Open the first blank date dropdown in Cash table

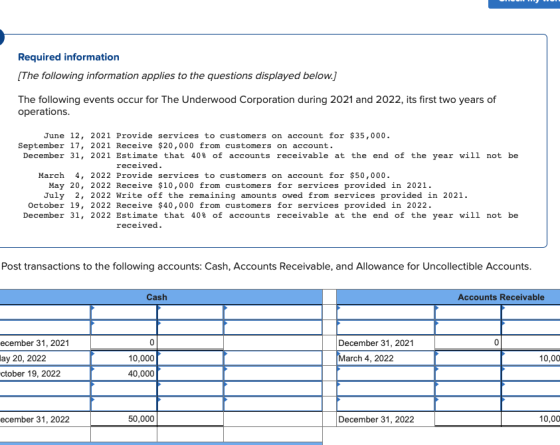(x=45, y=312)
